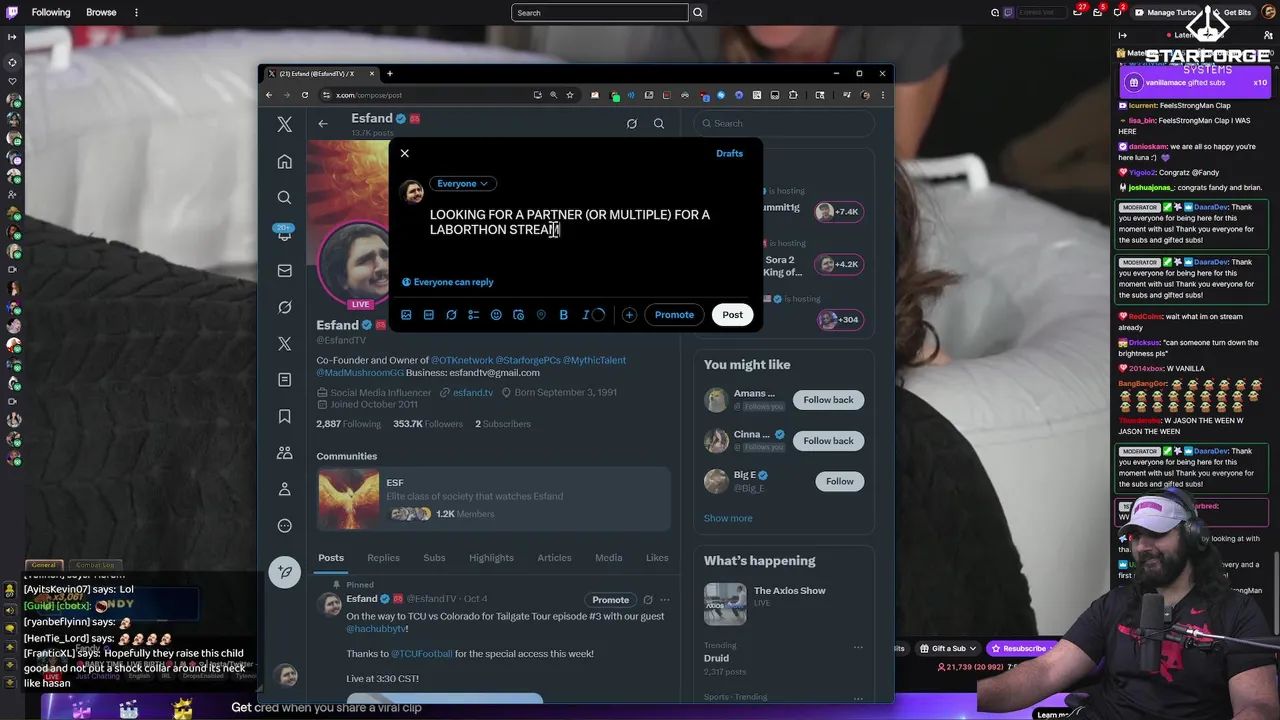Tag a location on the post

tap(541, 315)
